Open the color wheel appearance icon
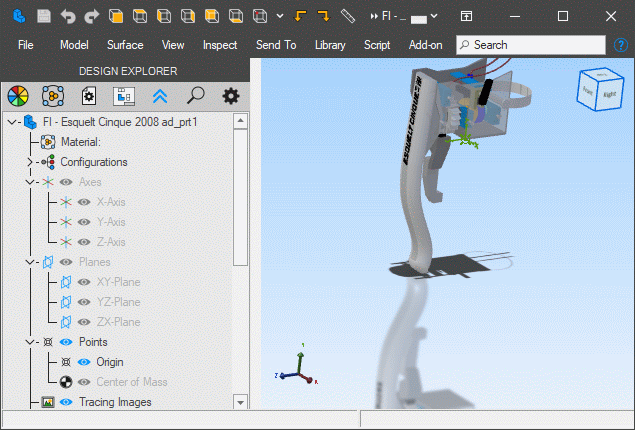 coord(18,96)
